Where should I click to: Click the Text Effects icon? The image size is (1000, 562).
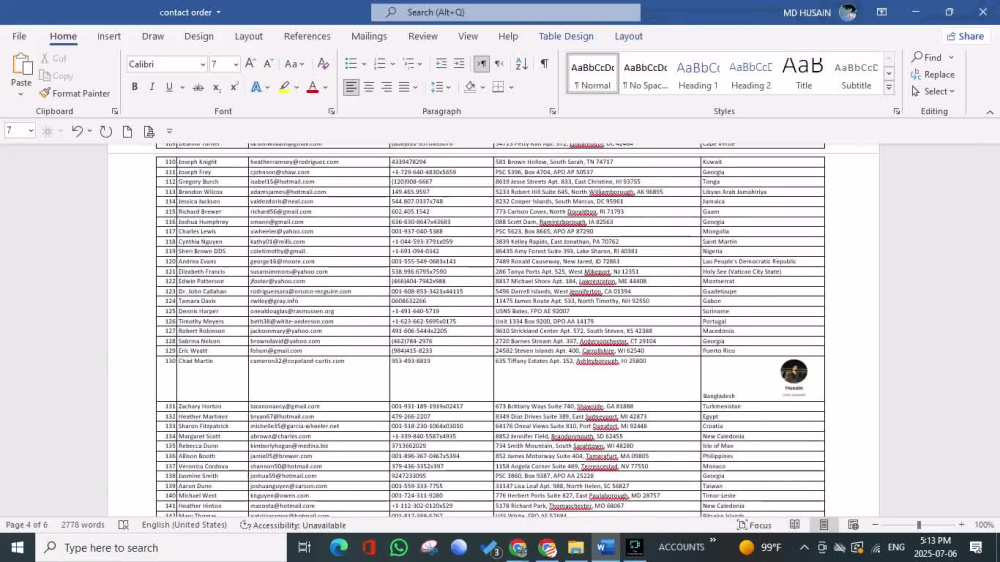[256, 87]
